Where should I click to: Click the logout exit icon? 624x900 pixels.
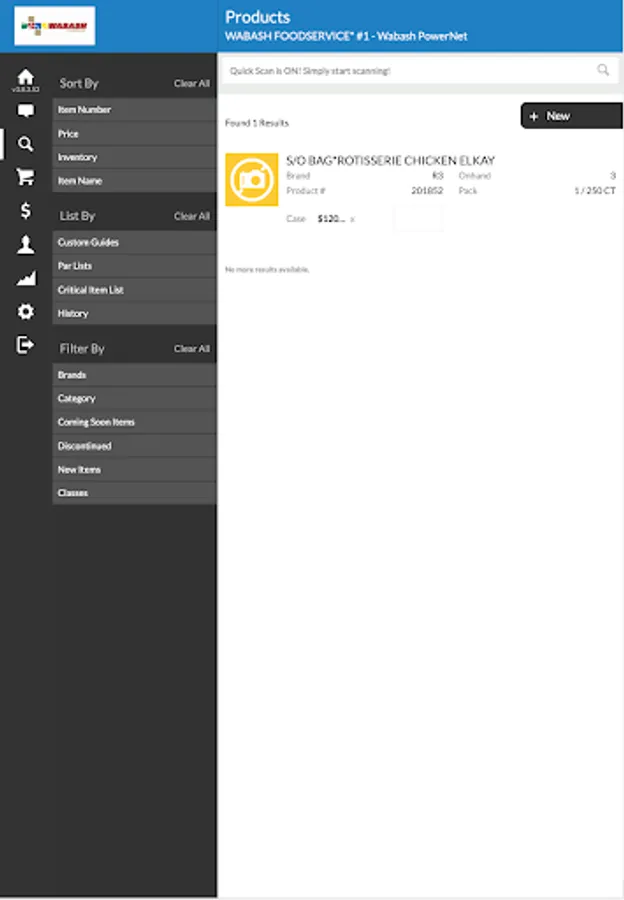(25, 345)
